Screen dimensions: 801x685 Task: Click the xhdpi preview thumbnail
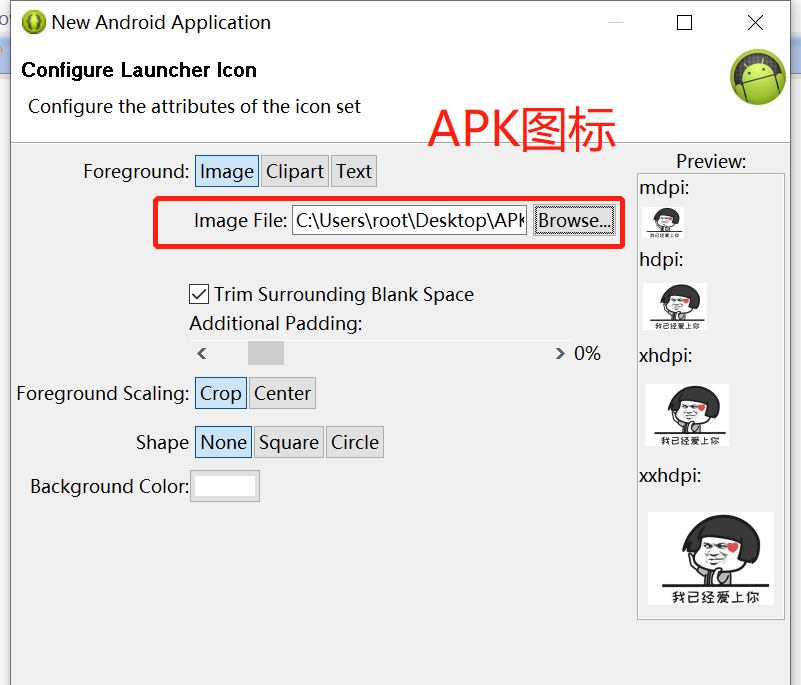[687, 415]
